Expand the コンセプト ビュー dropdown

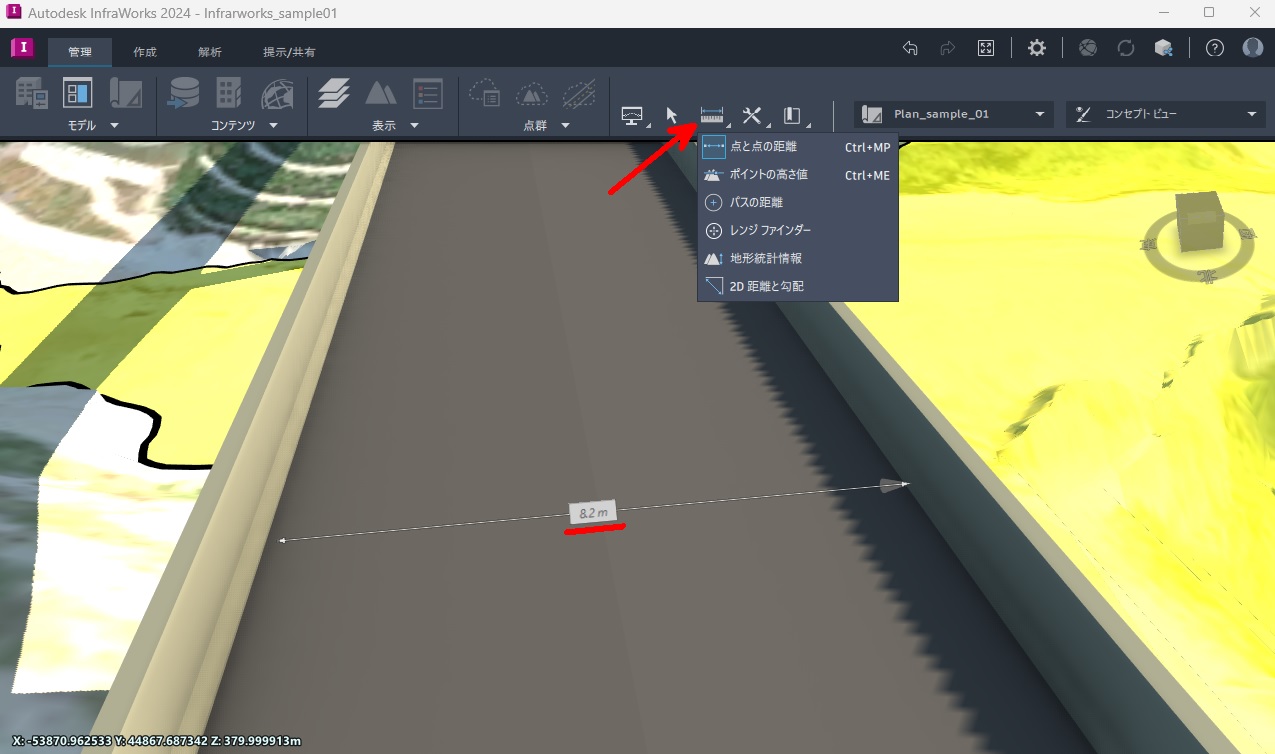[1253, 113]
